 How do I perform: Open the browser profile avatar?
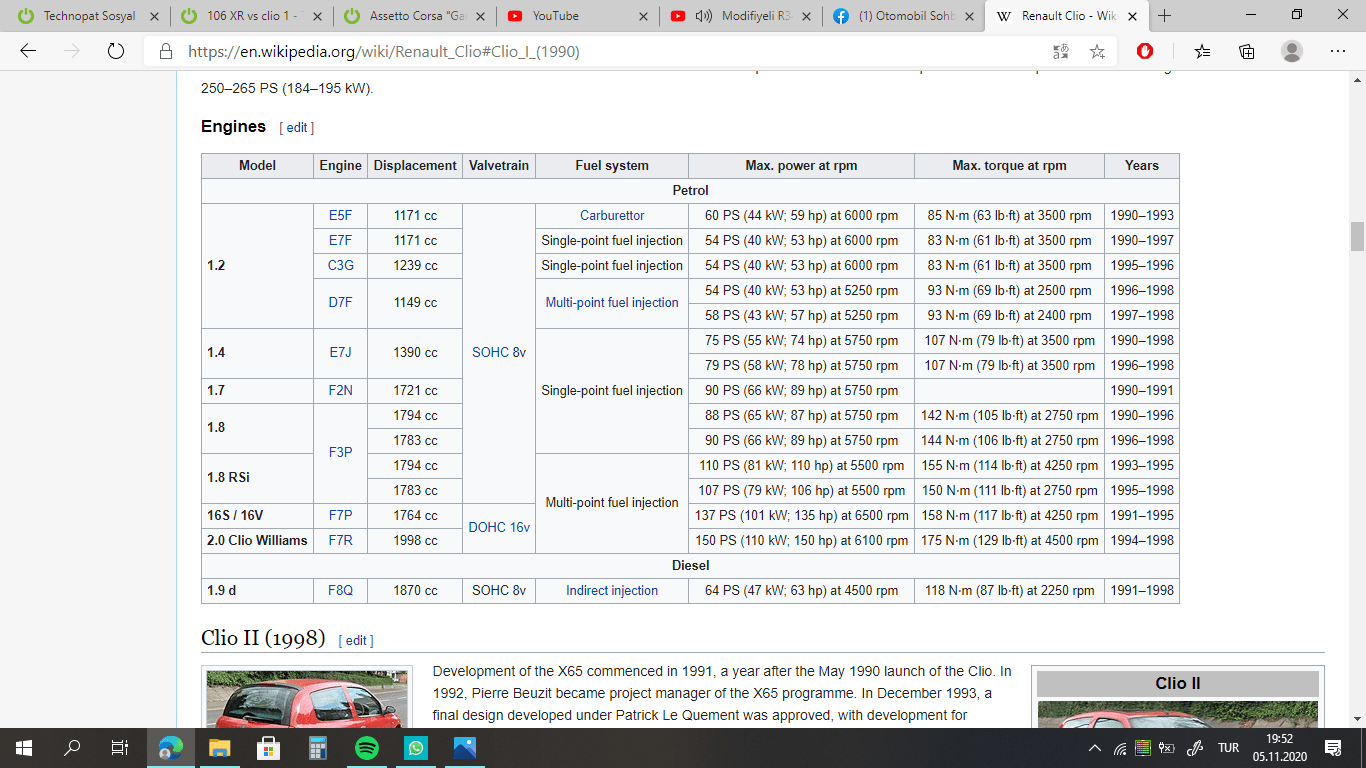coord(1292,51)
